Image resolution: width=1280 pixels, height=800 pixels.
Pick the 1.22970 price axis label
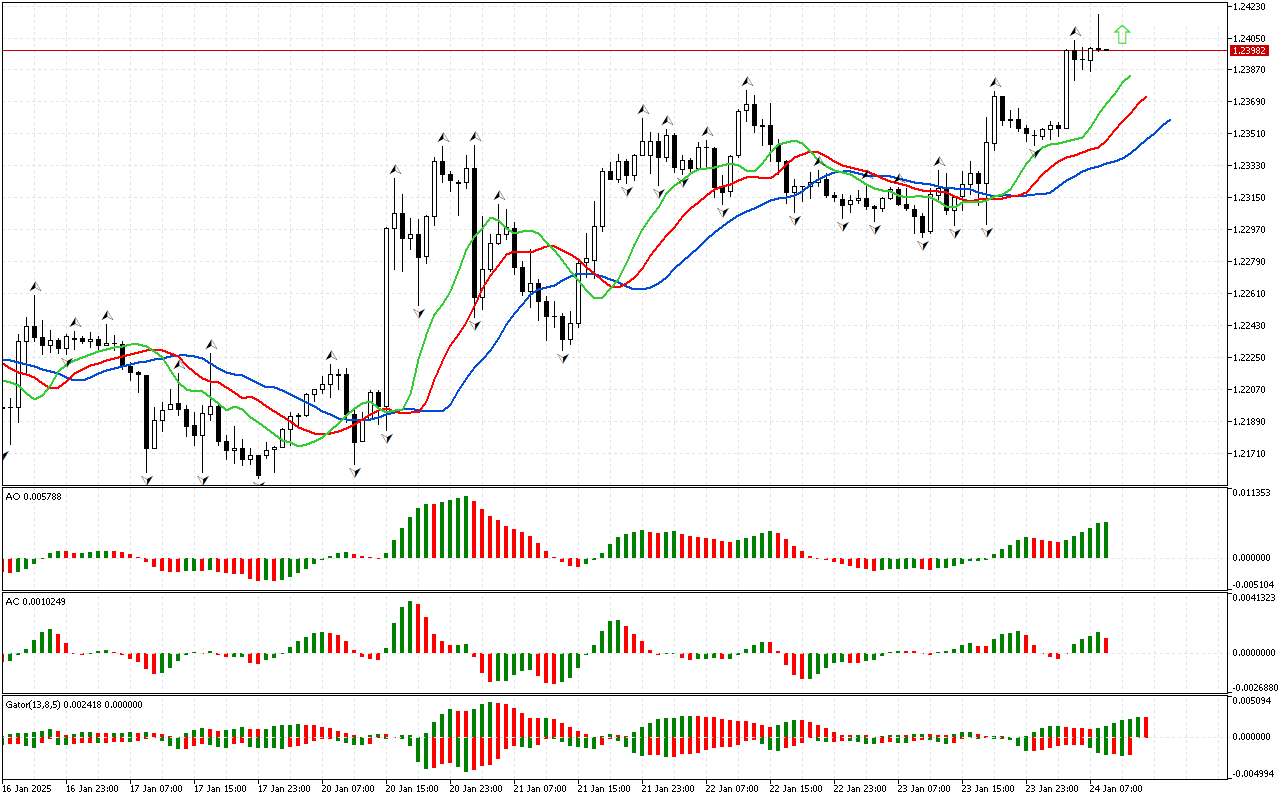(x=1248, y=229)
